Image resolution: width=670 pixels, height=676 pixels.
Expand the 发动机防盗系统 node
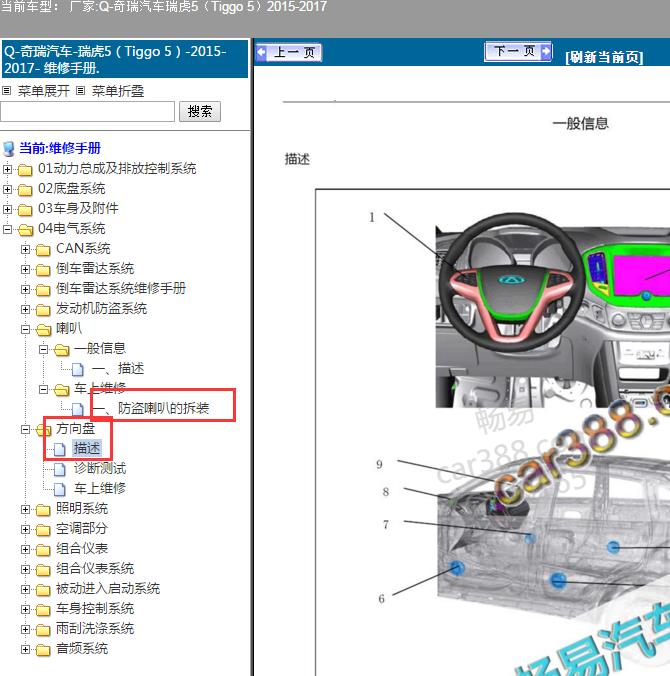point(25,309)
